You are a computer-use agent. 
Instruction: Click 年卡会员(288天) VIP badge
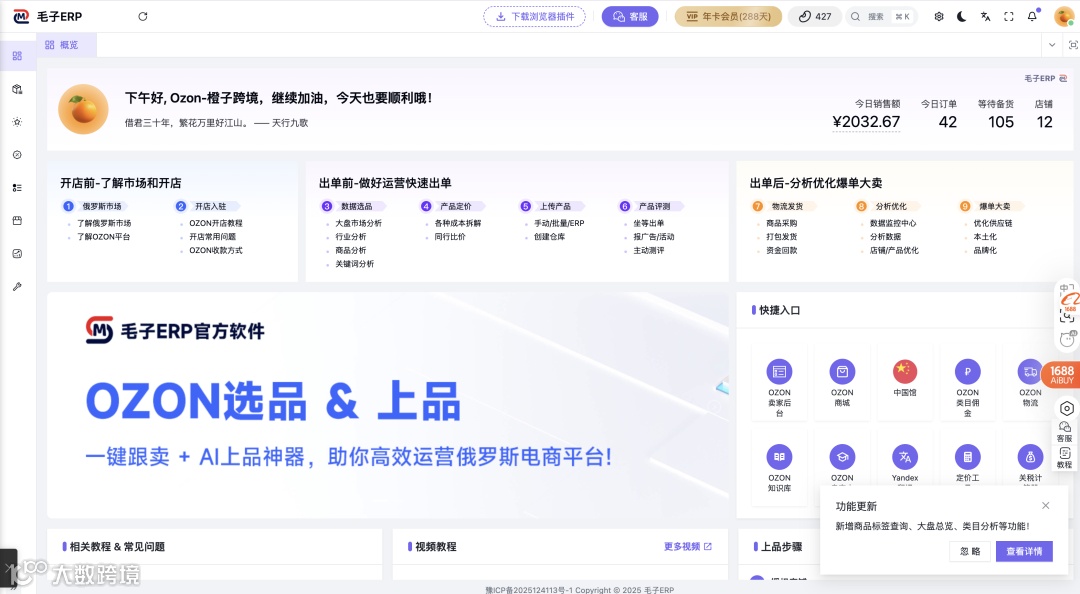(x=728, y=17)
